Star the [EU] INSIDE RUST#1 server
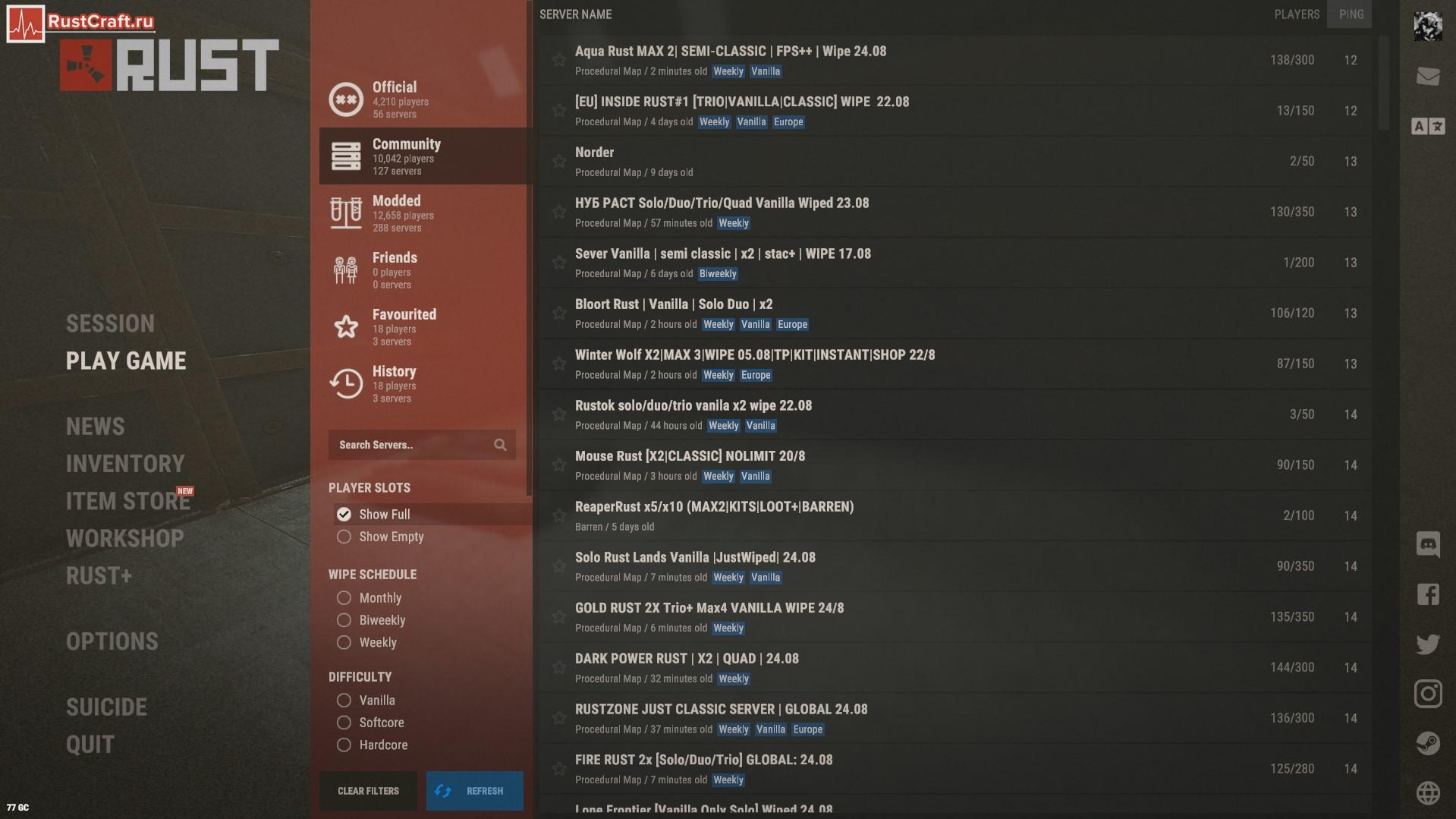1456x819 pixels. pyautogui.click(x=559, y=111)
